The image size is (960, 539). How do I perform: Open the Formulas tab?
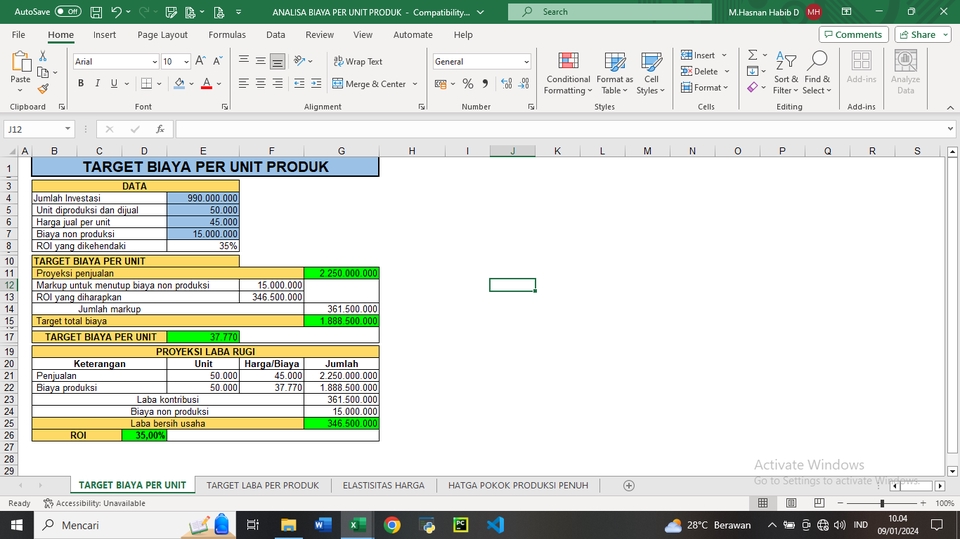click(227, 35)
